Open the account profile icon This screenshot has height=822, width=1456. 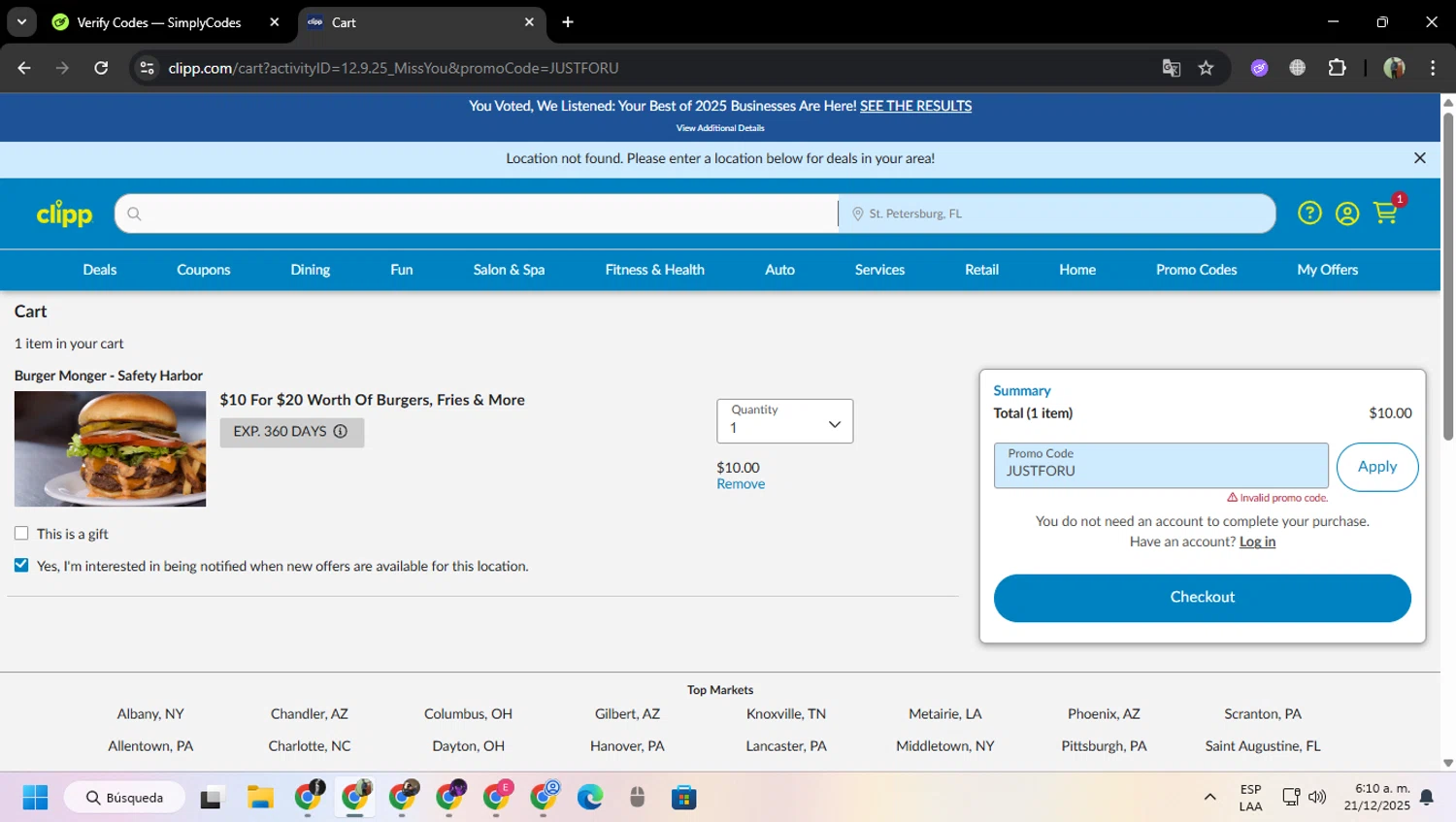coord(1347,214)
